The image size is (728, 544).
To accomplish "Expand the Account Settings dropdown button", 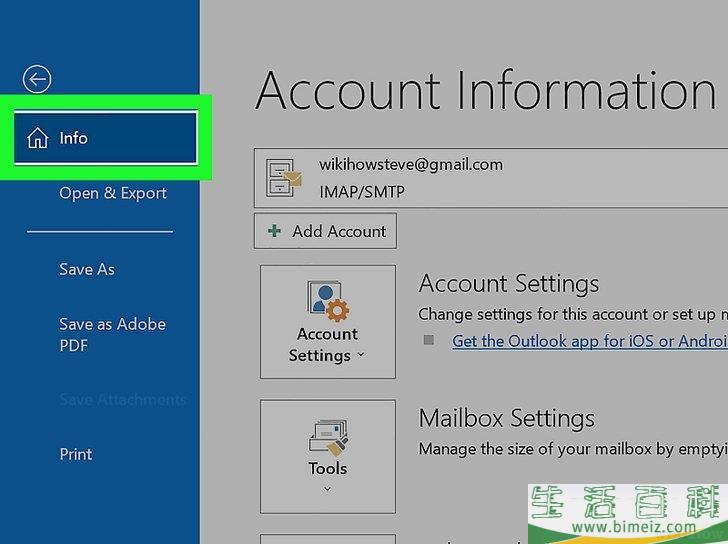I will 328,322.
